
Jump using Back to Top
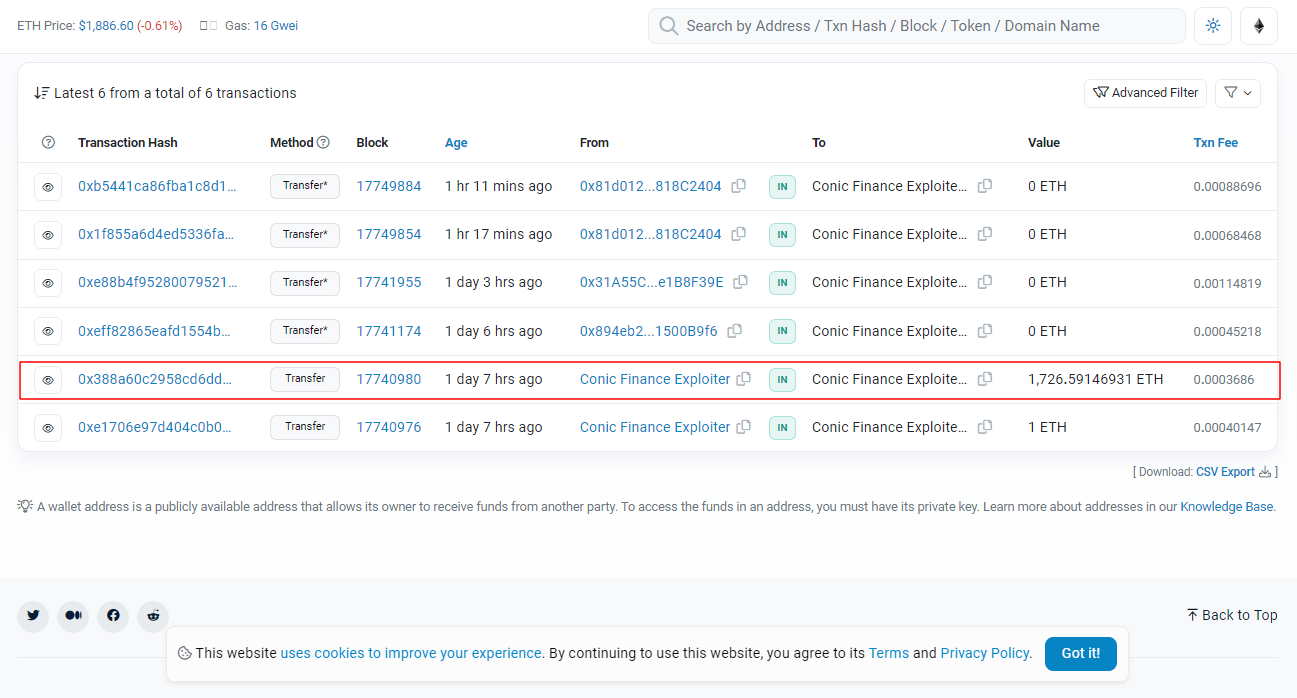point(1232,615)
